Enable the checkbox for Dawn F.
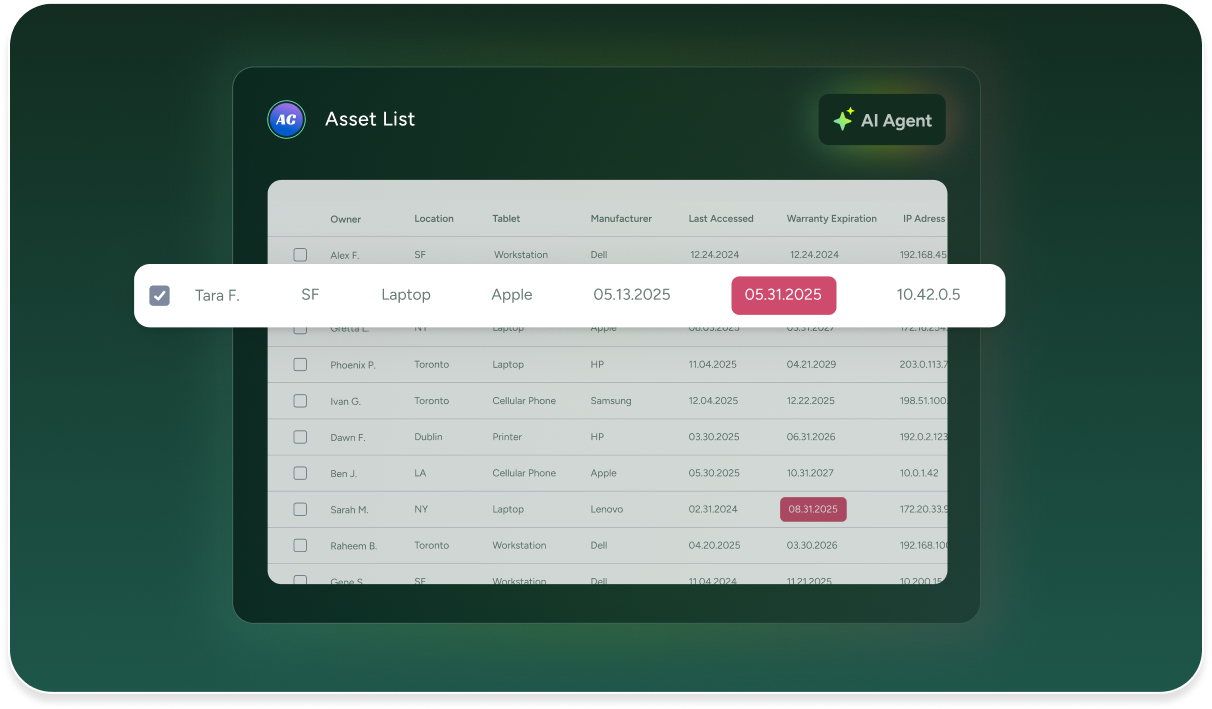Screen dimensions: 1212x709 coord(300,437)
